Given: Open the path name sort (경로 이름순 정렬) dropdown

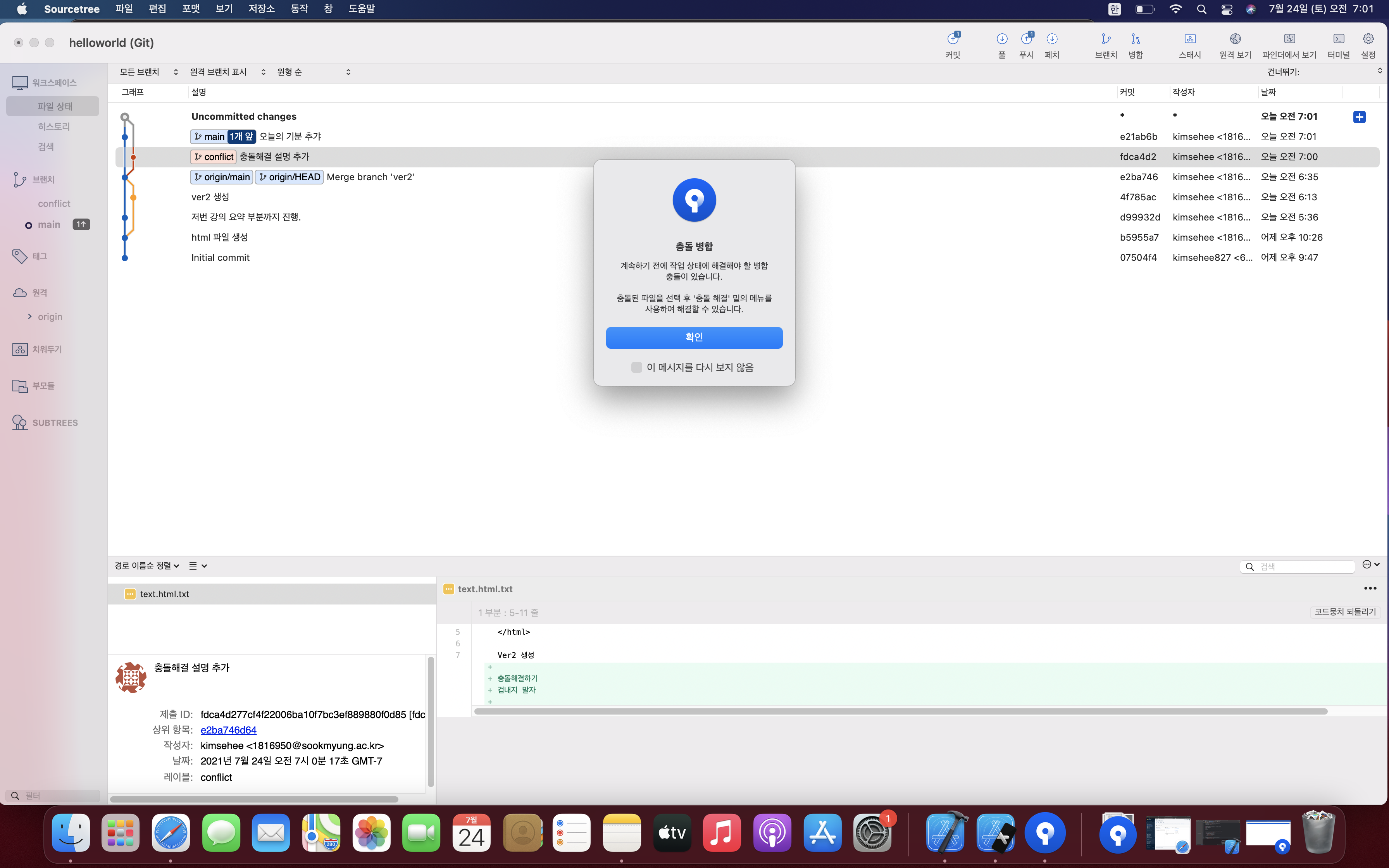Looking at the screenshot, I should pyautogui.click(x=147, y=566).
